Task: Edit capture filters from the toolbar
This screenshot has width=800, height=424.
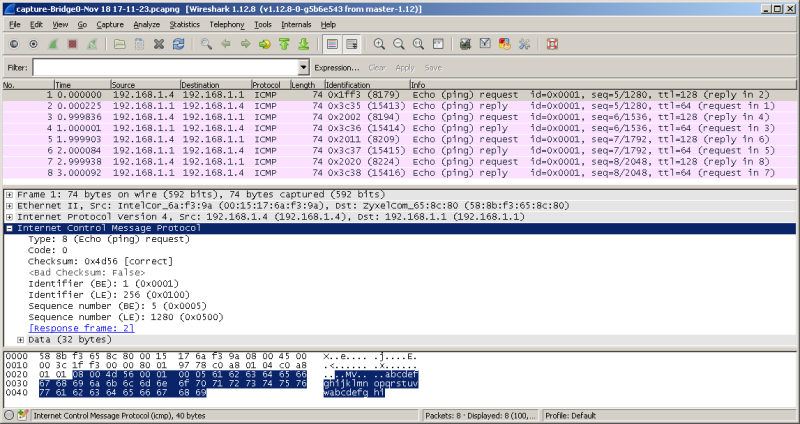Action: (x=465, y=44)
